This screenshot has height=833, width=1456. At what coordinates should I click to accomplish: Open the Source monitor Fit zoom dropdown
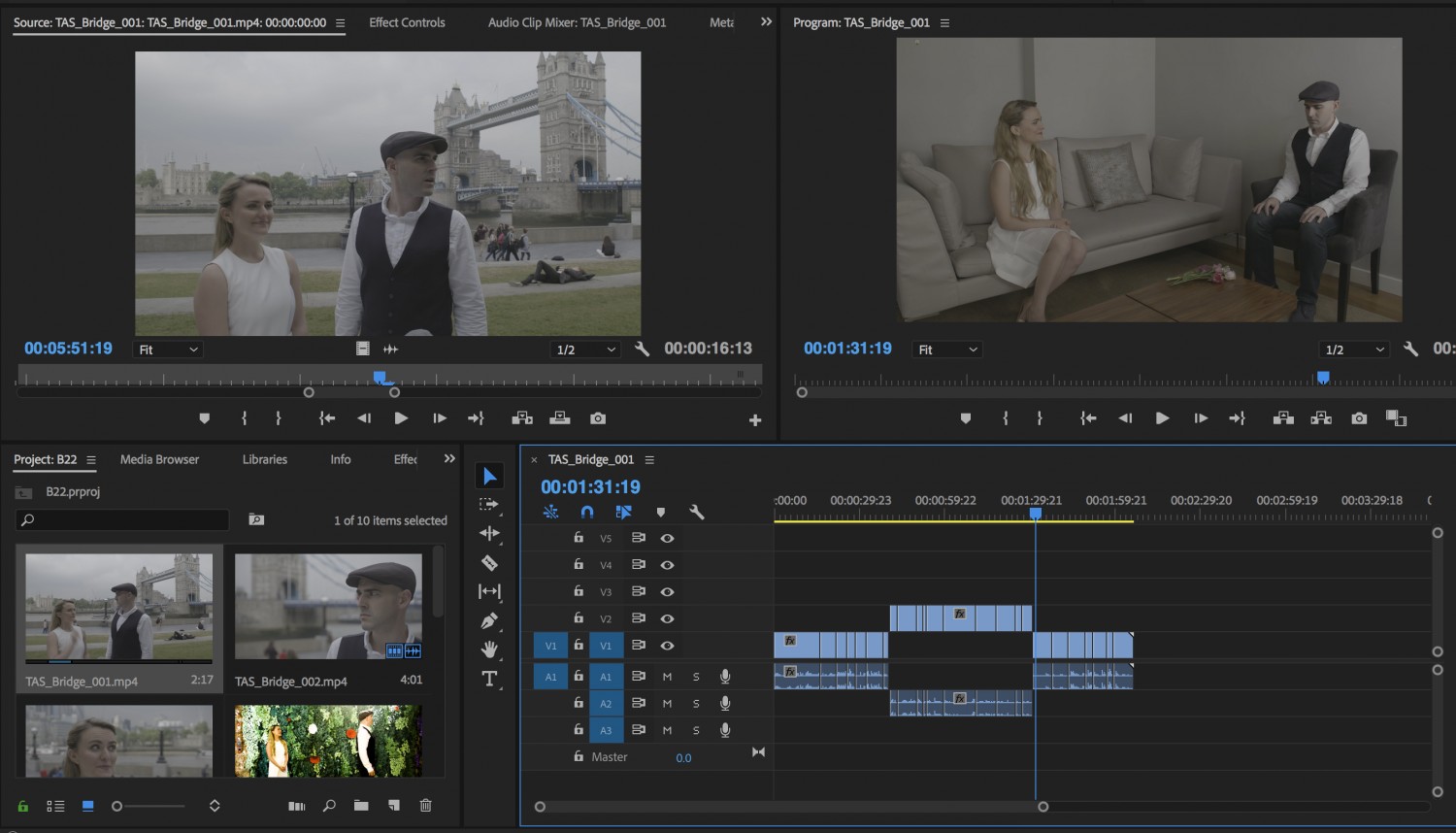(169, 350)
